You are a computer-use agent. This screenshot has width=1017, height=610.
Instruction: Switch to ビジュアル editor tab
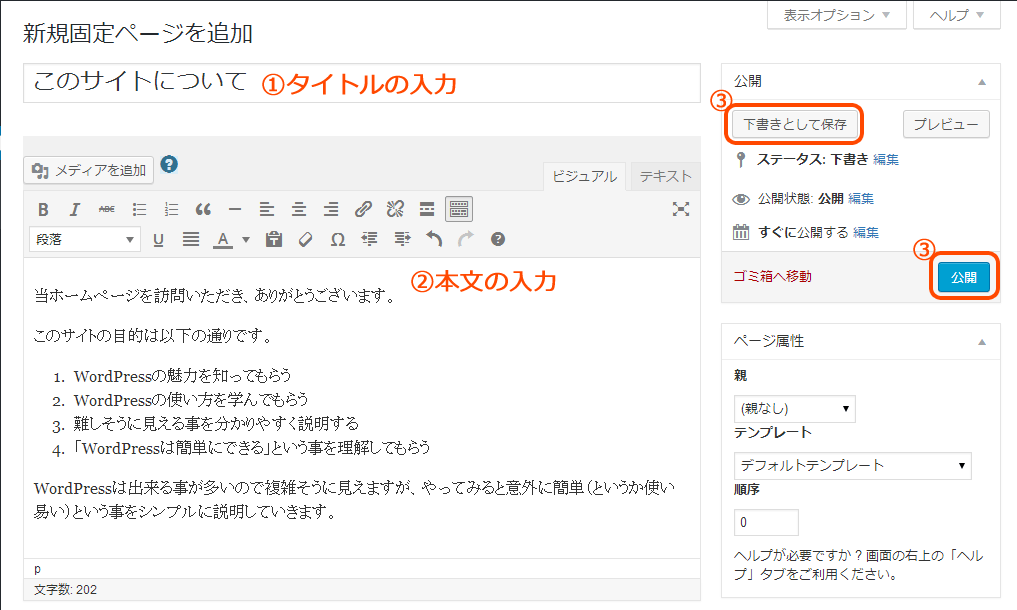584,177
